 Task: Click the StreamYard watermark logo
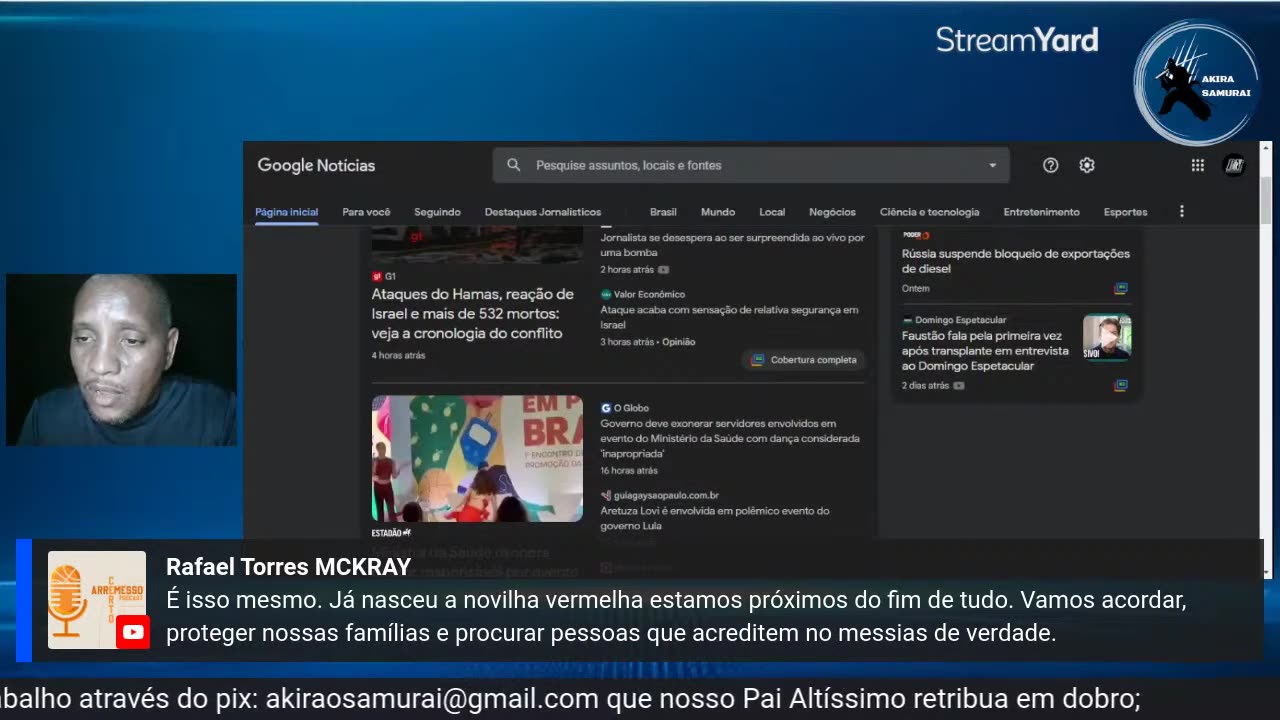coord(1017,40)
